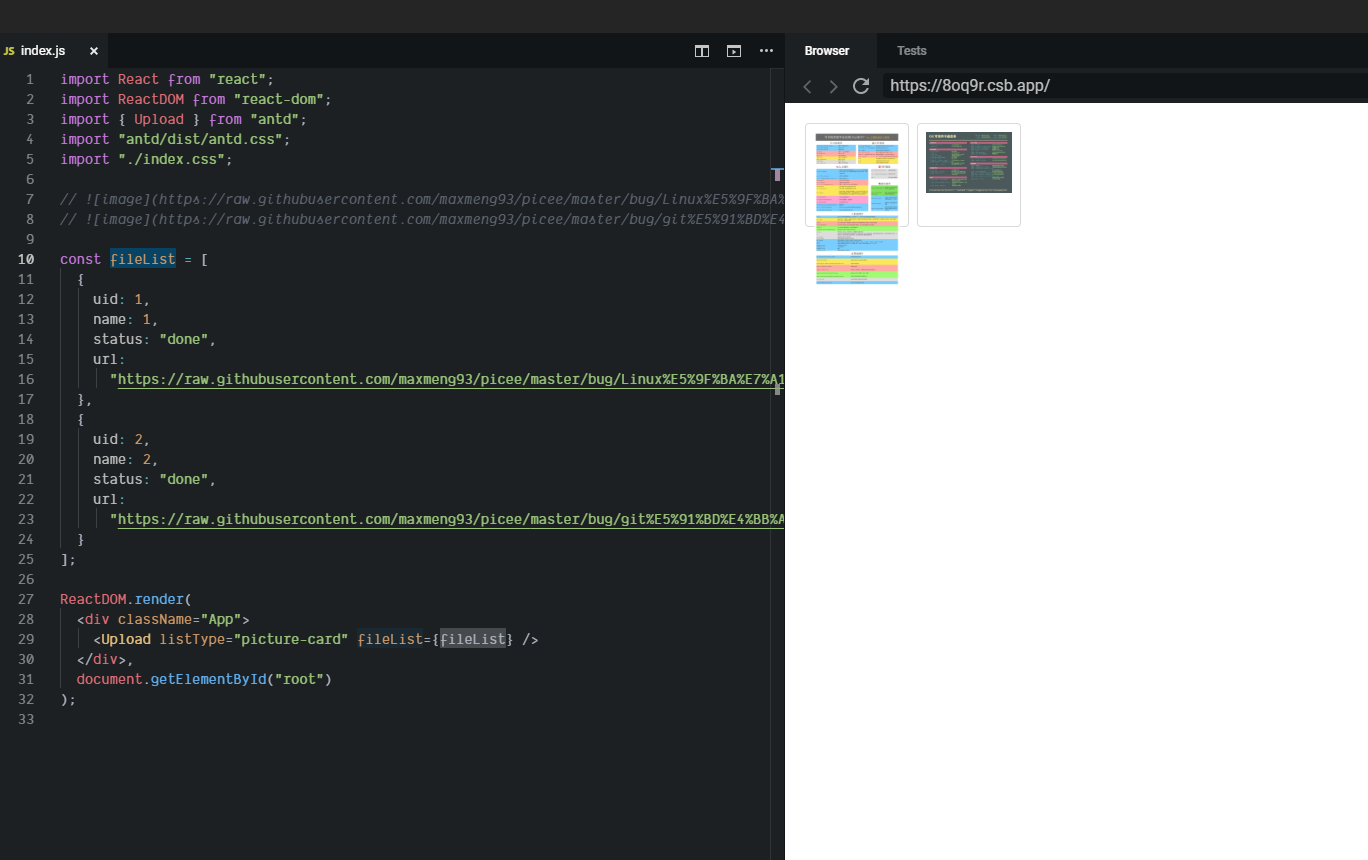1368x860 pixels.
Task: Click the JS file type icon on tab
Action: [9, 51]
